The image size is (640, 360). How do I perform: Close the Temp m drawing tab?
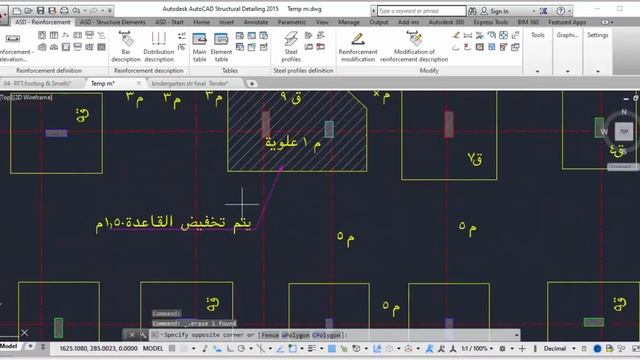139,83
